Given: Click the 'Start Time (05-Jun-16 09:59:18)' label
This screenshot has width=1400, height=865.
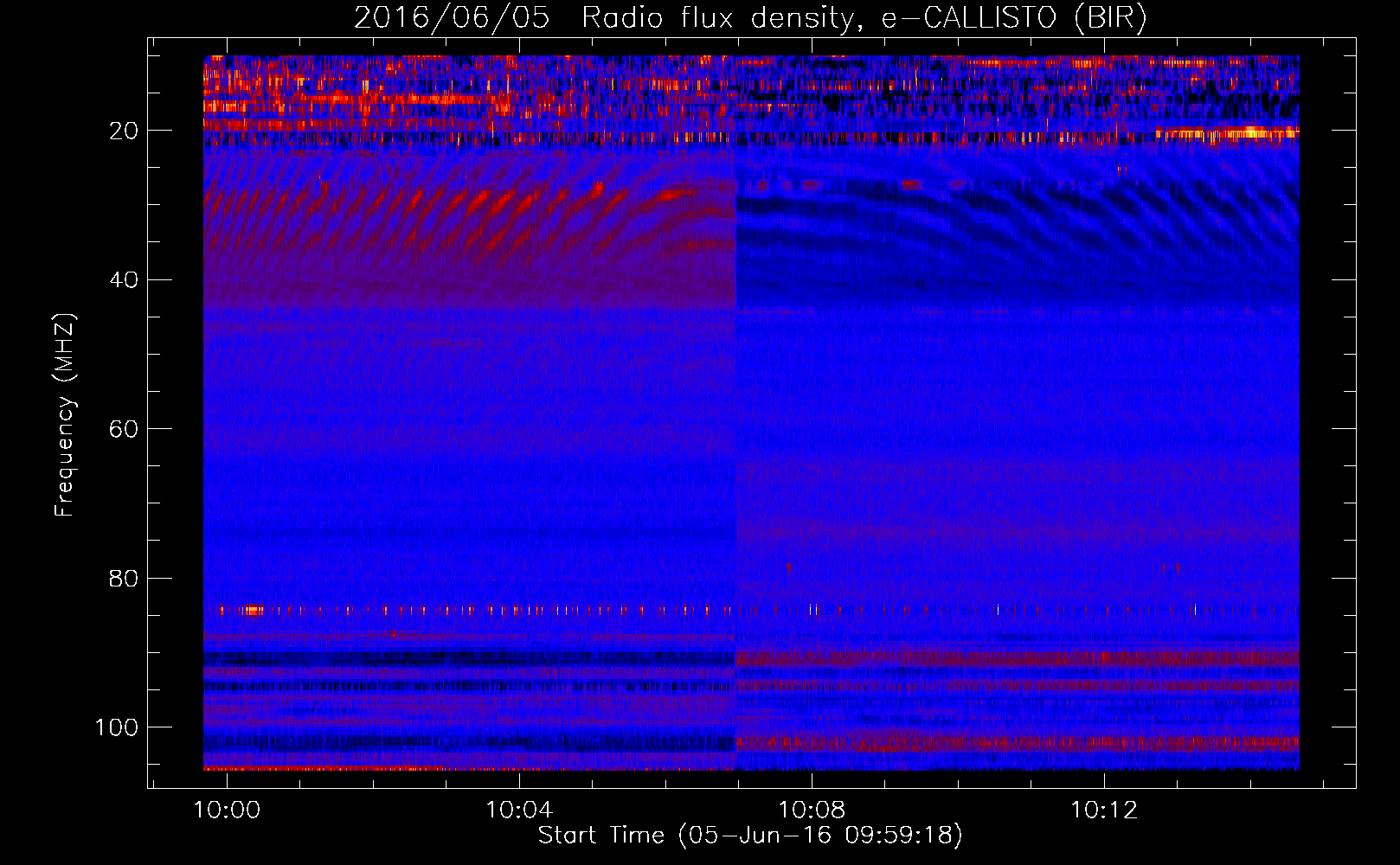Looking at the screenshot, I should [750, 836].
